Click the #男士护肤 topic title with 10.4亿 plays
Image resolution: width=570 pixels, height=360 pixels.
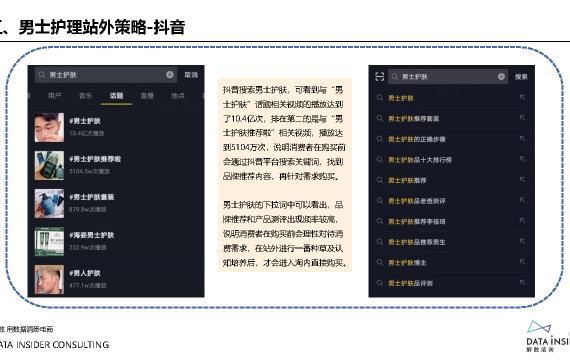[85, 121]
